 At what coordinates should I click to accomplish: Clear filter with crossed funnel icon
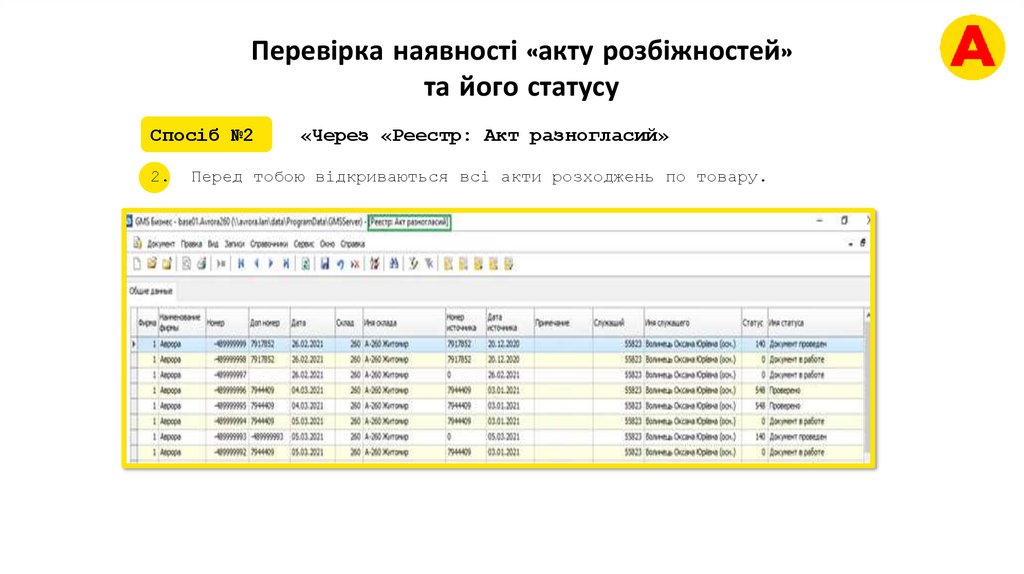coord(428,264)
